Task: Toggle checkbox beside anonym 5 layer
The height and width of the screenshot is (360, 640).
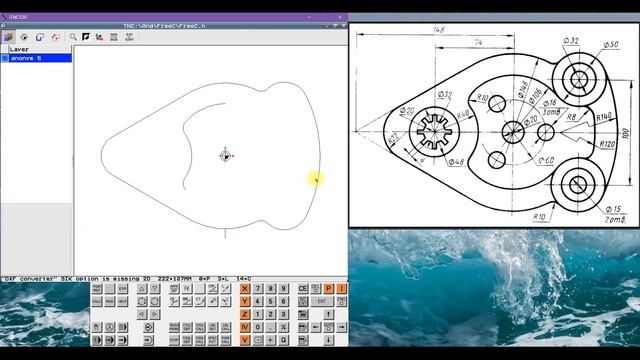Action: point(4,58)
